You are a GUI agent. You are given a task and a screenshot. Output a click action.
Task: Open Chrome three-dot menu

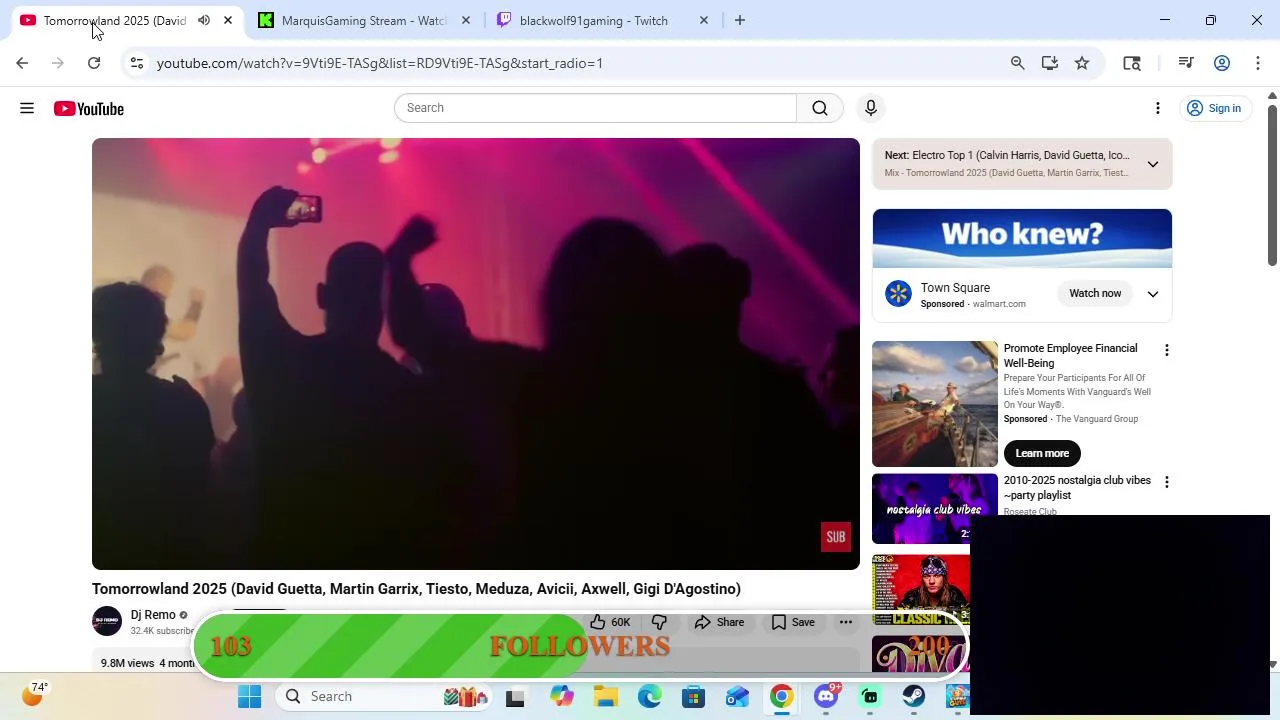[x=1258, y=63]
